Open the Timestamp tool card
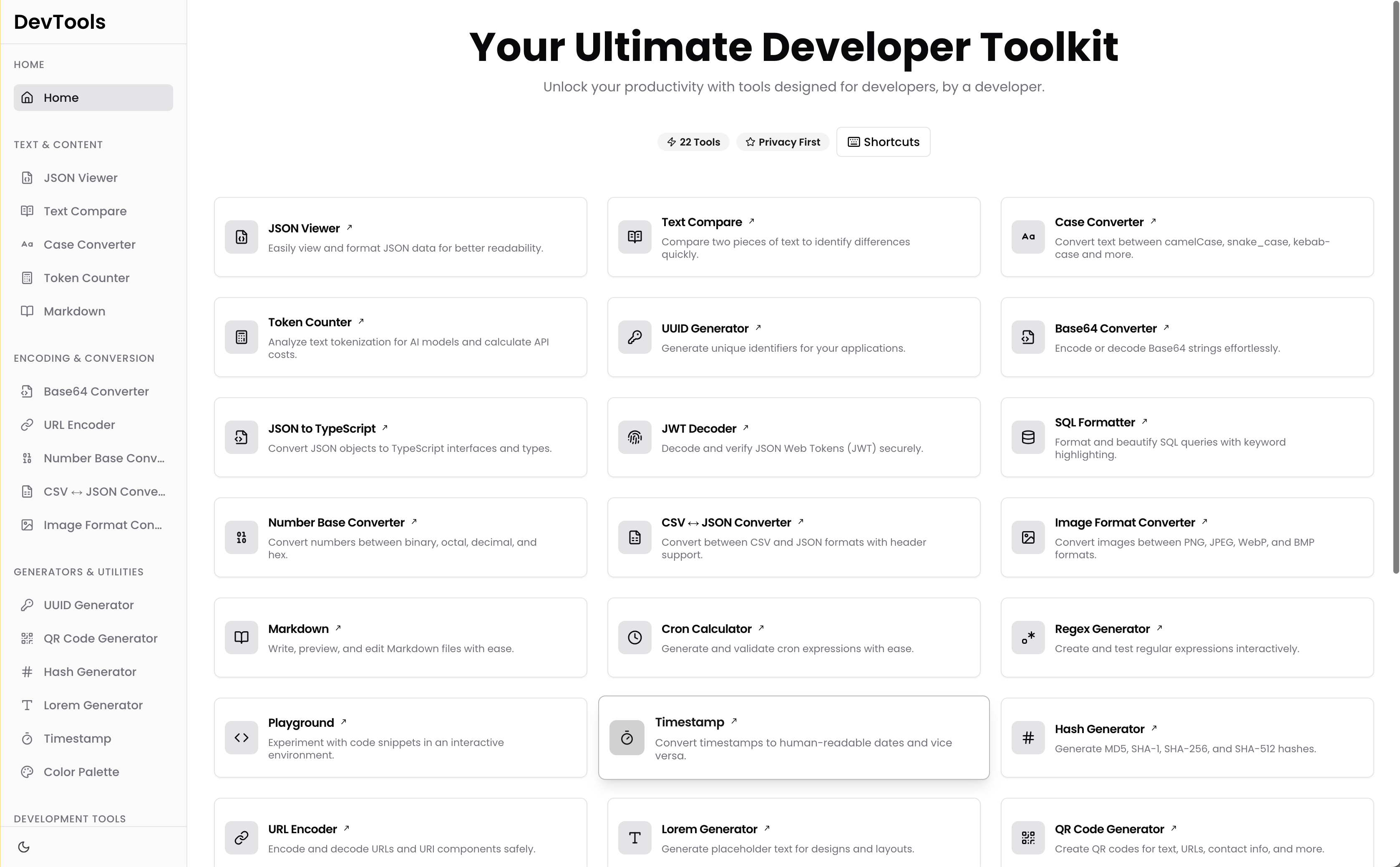This screenshot has width=1400, height=867. [793, 737]
